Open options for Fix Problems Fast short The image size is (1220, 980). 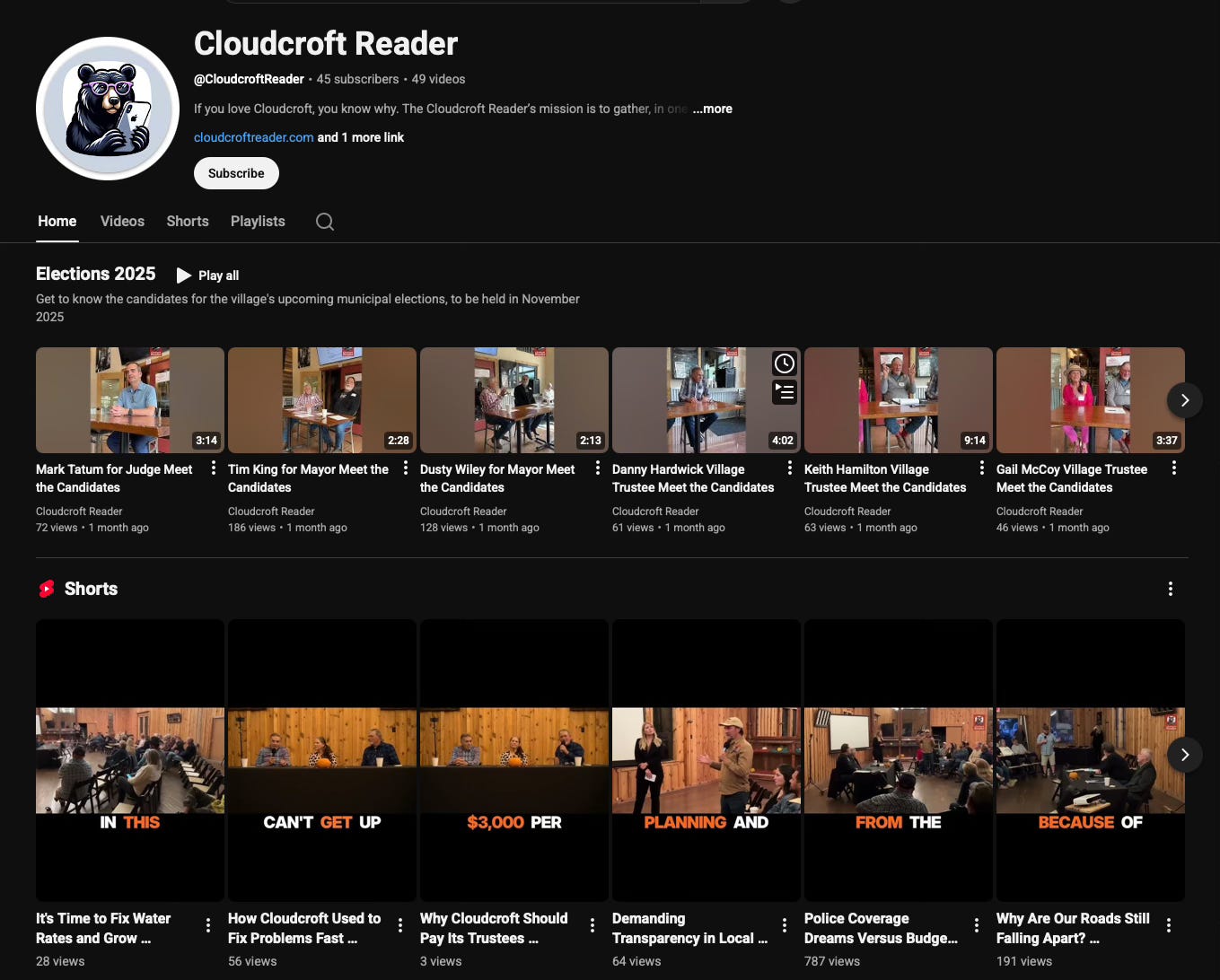click(400, 925)
